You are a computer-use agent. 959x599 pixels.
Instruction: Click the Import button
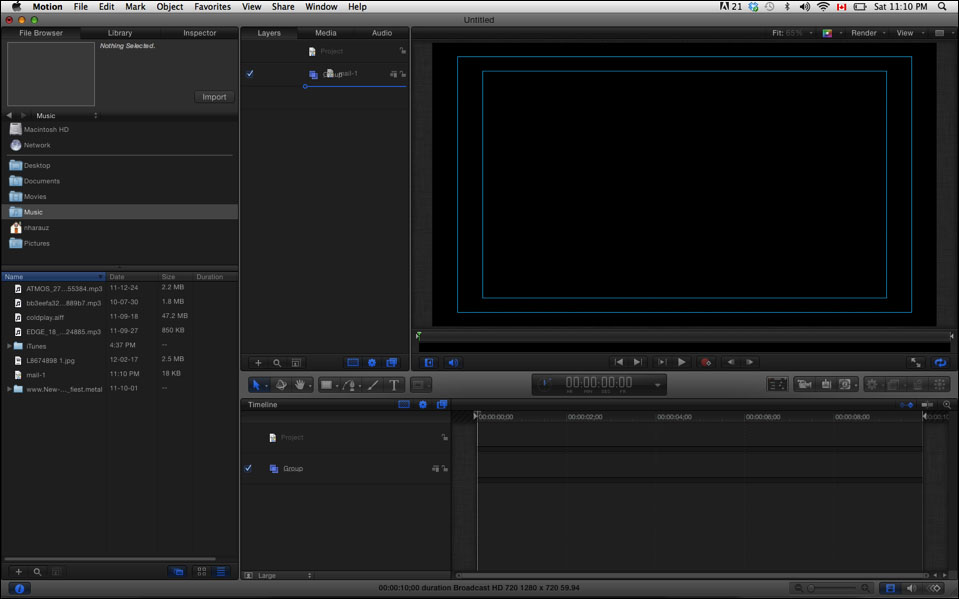click(x=214, y=97)
